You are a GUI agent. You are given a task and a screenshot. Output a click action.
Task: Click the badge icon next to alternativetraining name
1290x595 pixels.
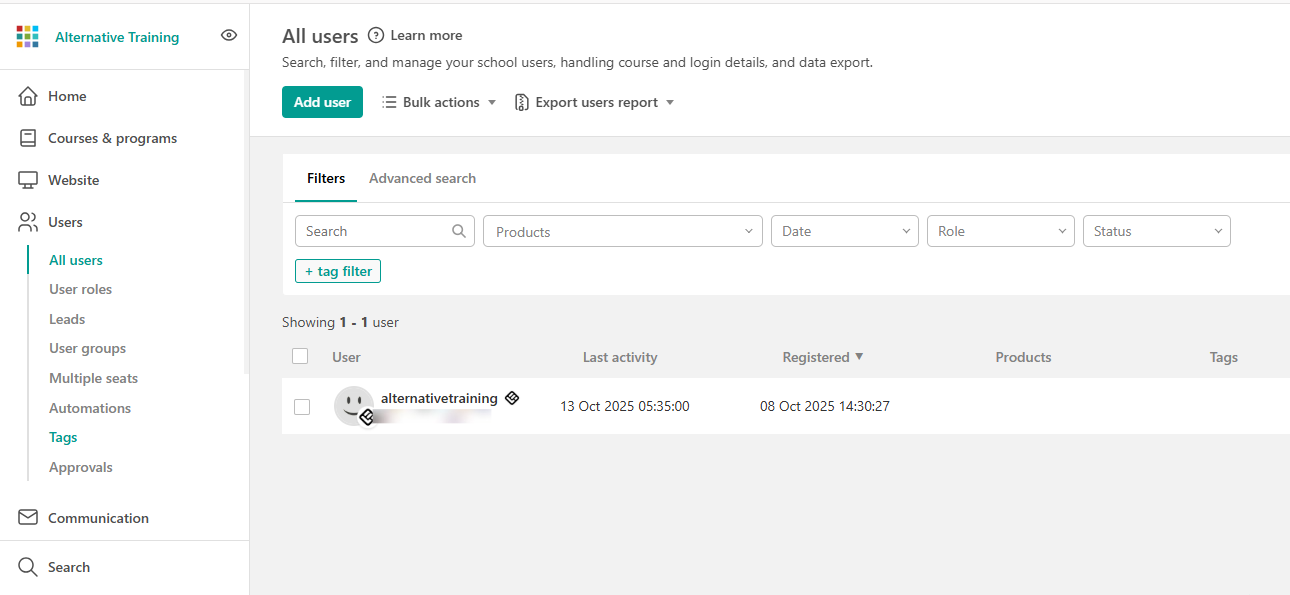[512, 398]
